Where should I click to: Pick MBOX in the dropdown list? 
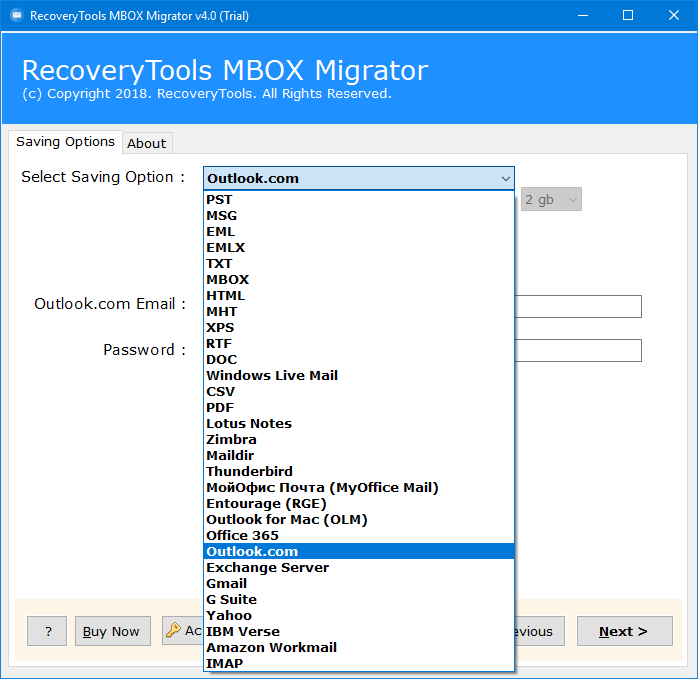click(x=359, y=280)
